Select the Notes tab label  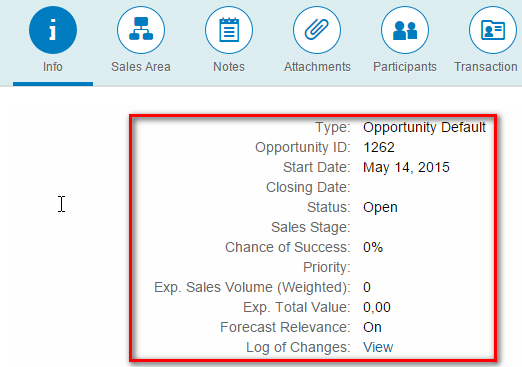(229, 67)
